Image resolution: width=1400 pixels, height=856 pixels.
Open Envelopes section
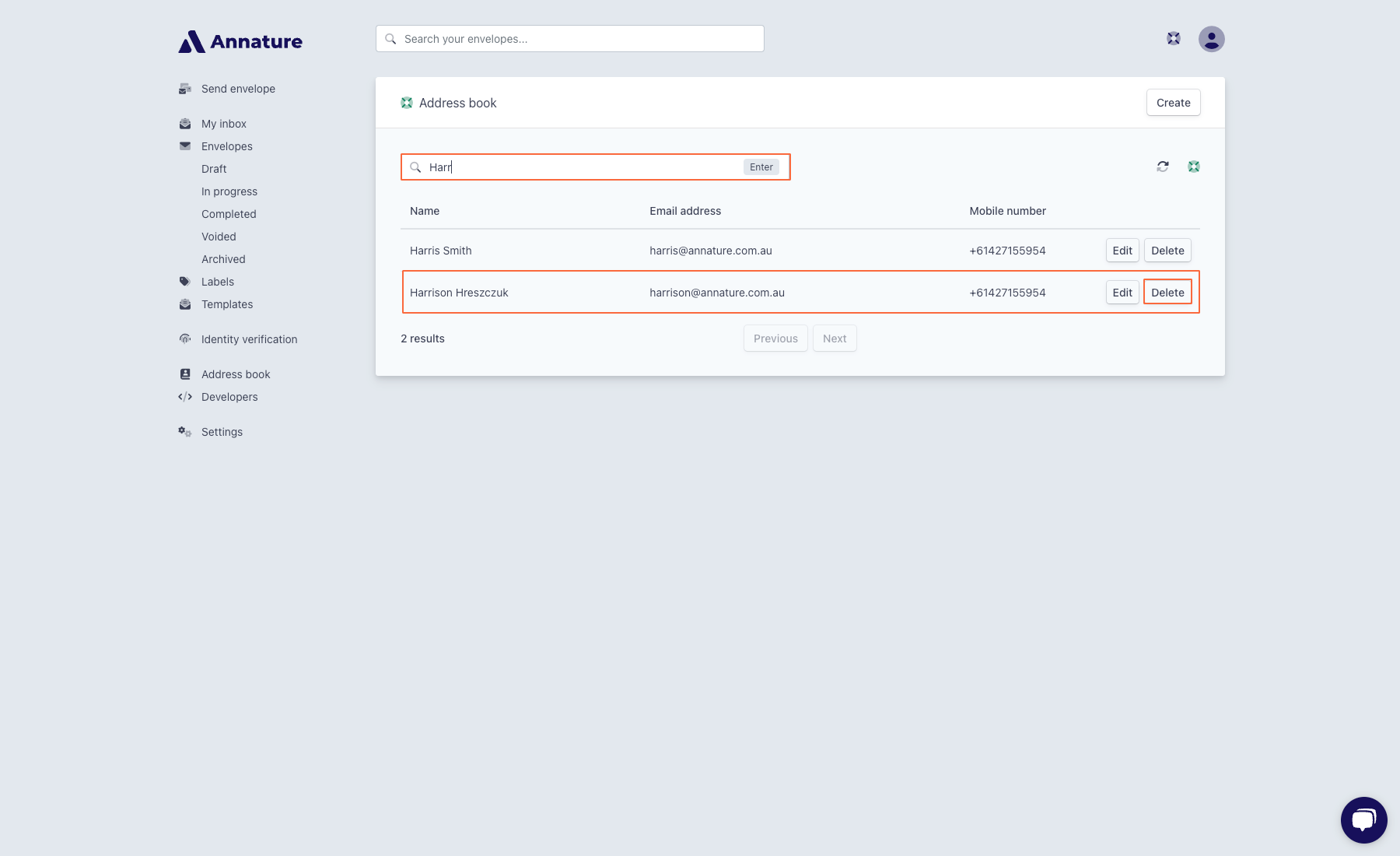(x=227, y=146)
